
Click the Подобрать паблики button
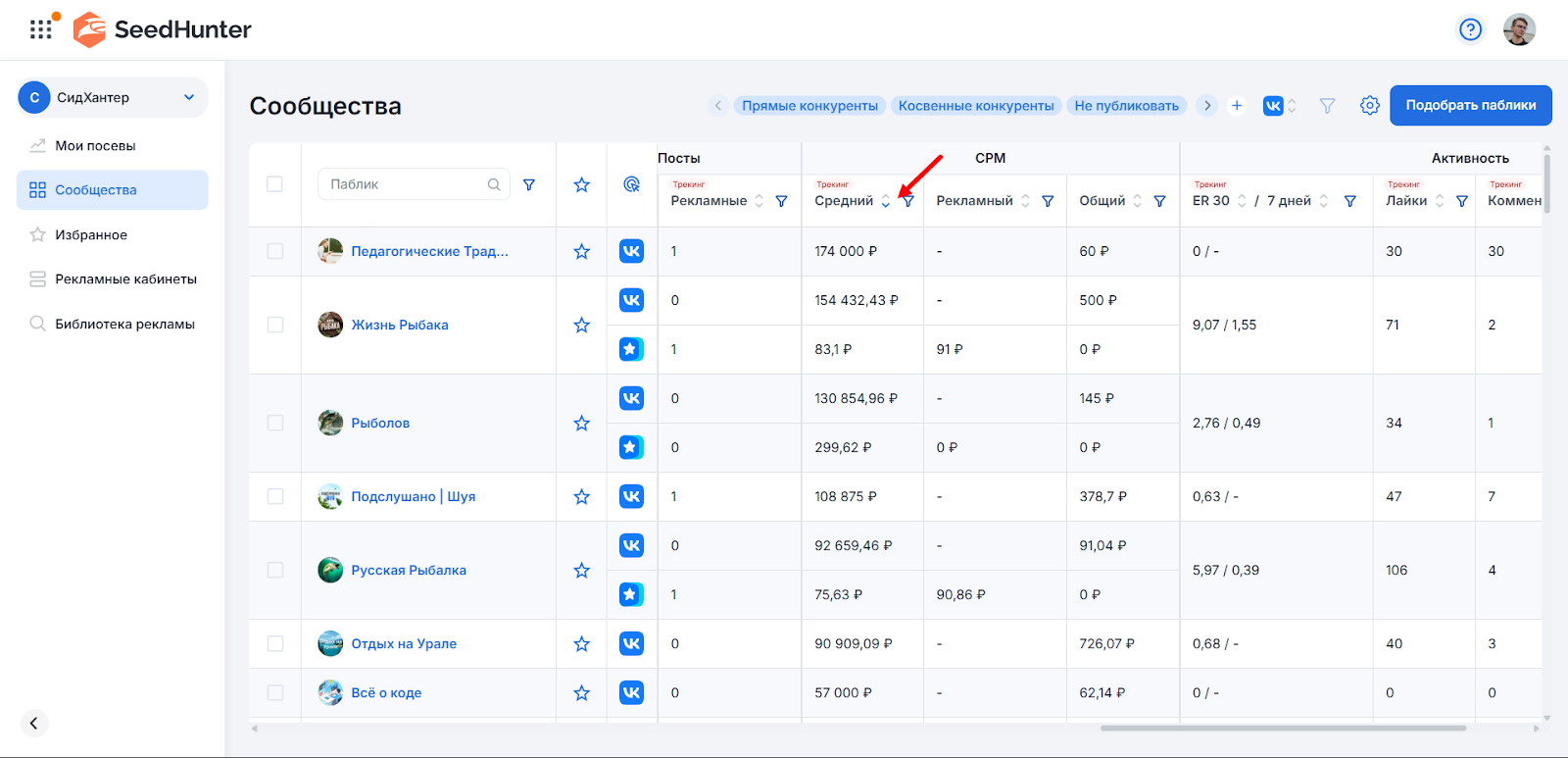pos(1470,105)
